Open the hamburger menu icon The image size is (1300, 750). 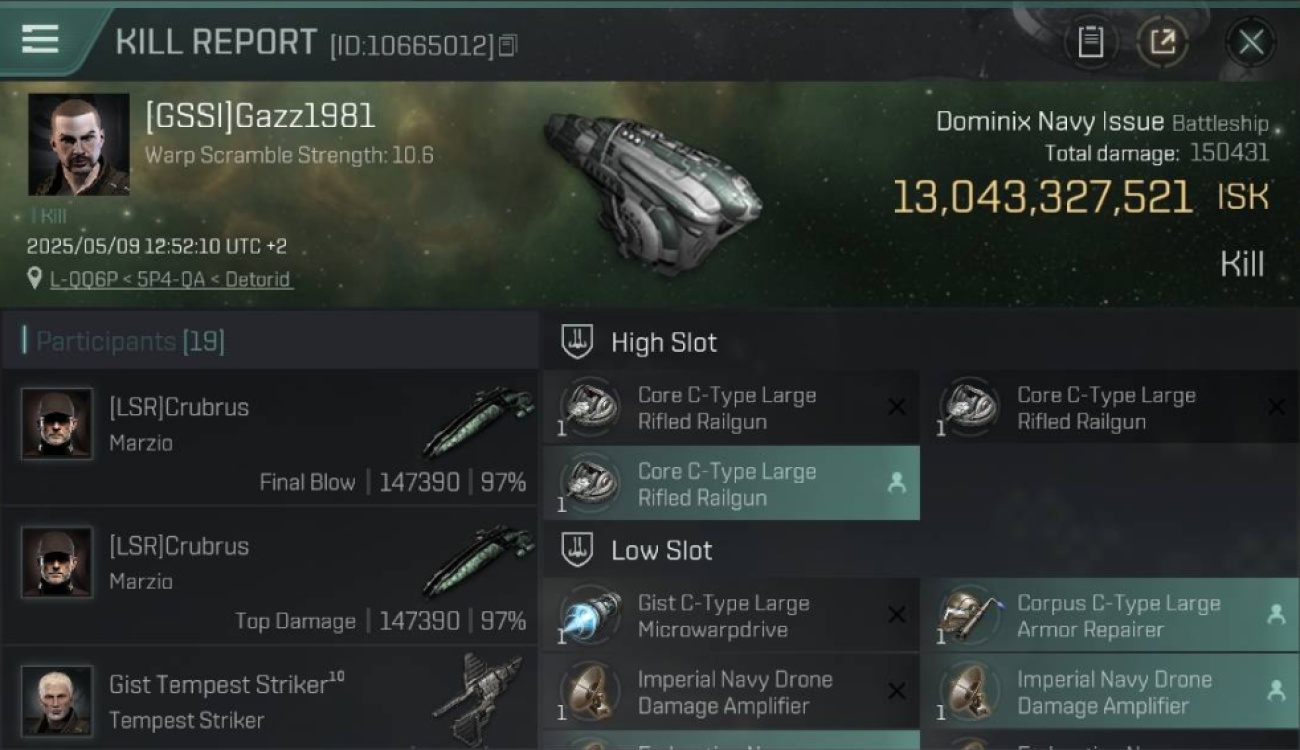pos(39,39)
